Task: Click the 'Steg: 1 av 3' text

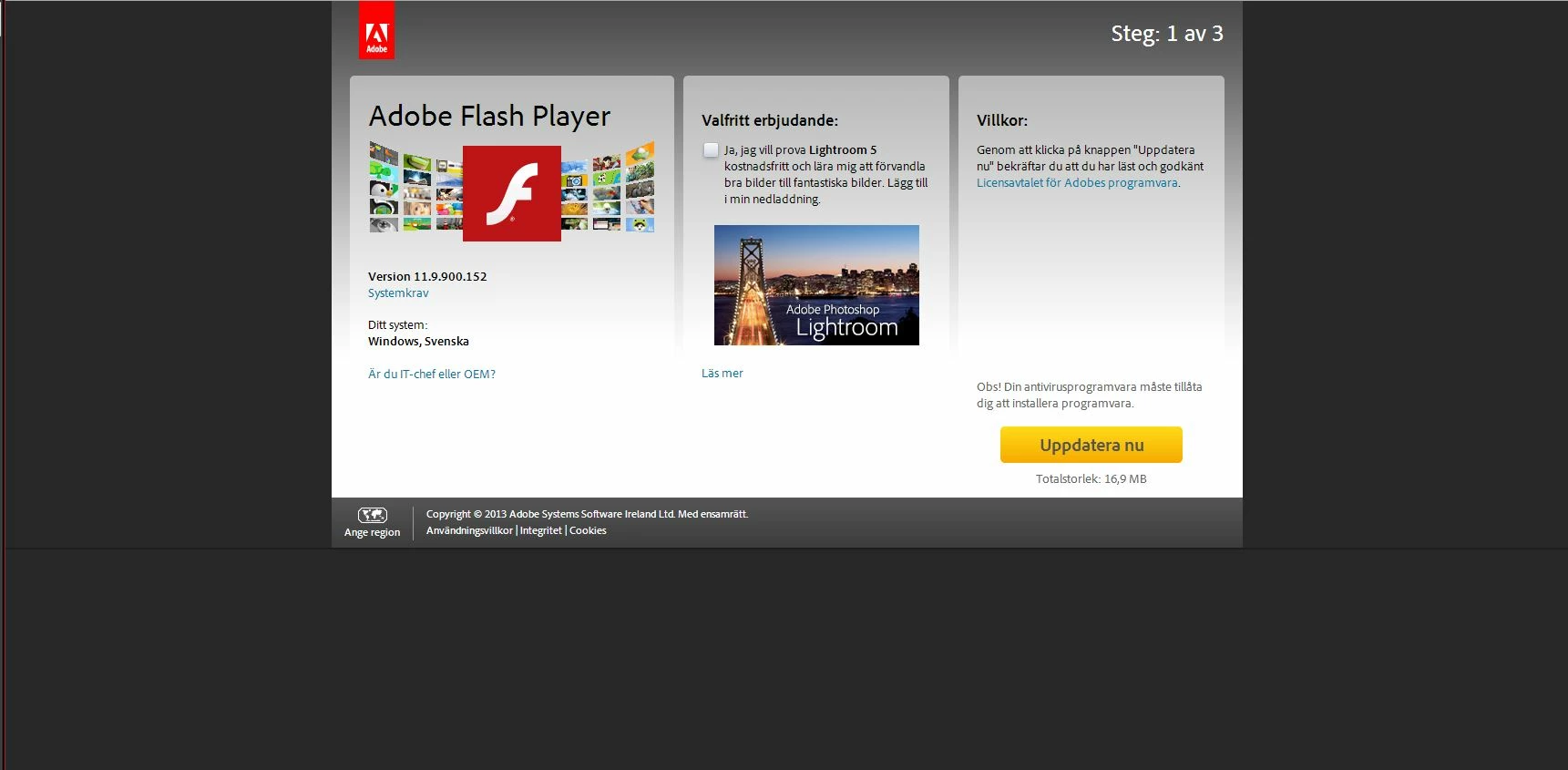Action: [x=1167, y=34]
